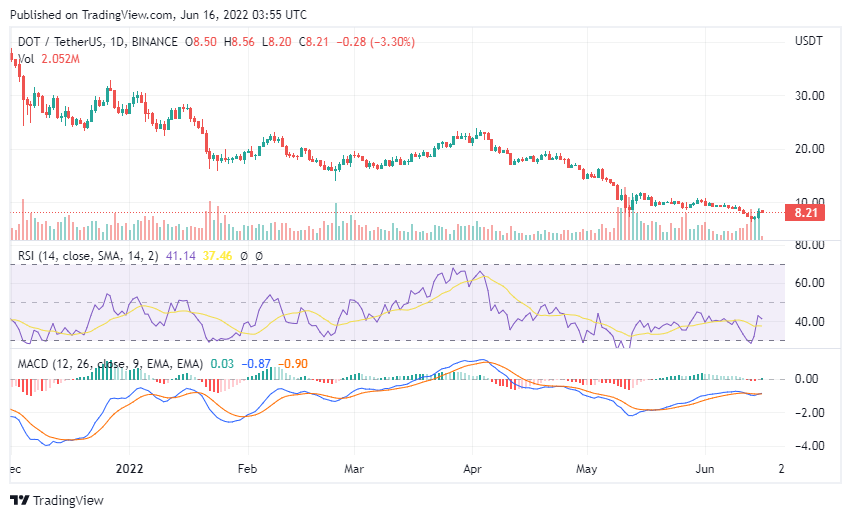The width and height of the screenshot is (851, 518).
Task: Click the Jun label on time axis
Action: click(x=706, y=467)
